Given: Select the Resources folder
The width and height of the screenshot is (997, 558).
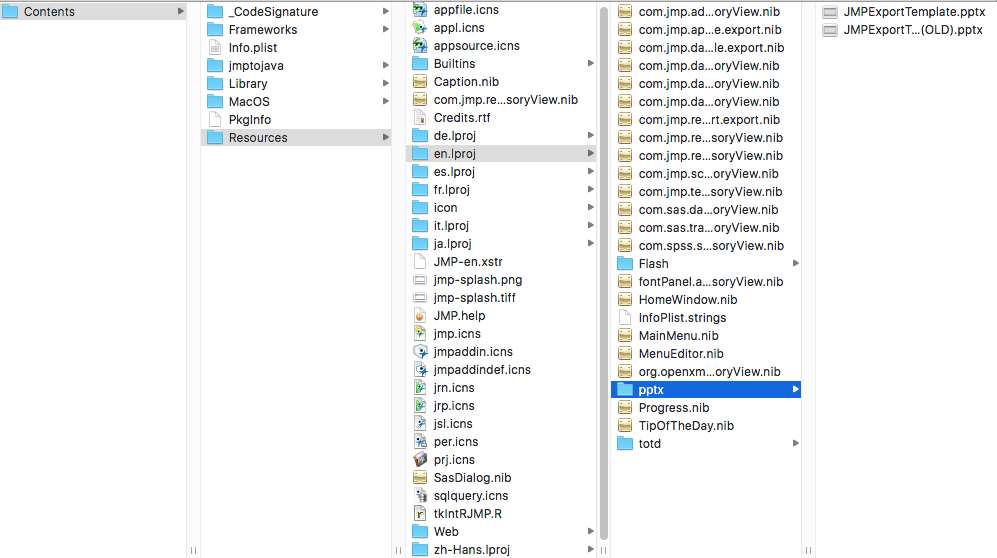Looking at the screenshot, I should coord(296,137).
